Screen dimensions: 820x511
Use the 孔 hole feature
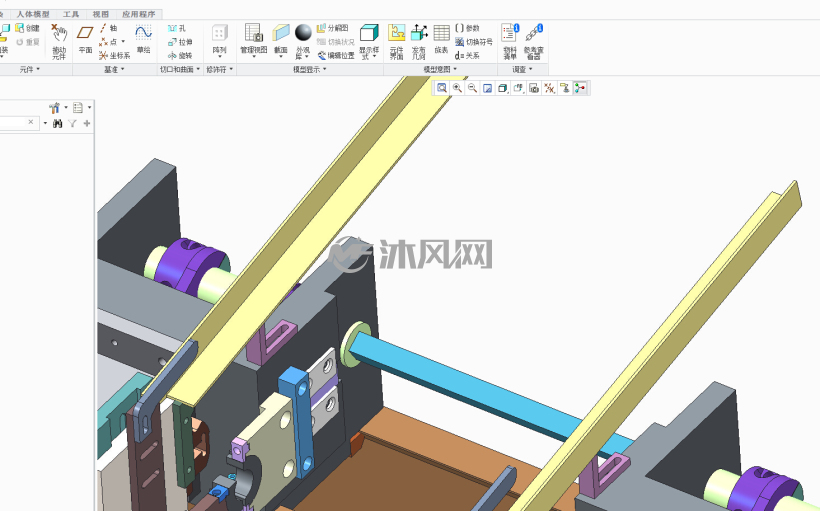(177, 28)
